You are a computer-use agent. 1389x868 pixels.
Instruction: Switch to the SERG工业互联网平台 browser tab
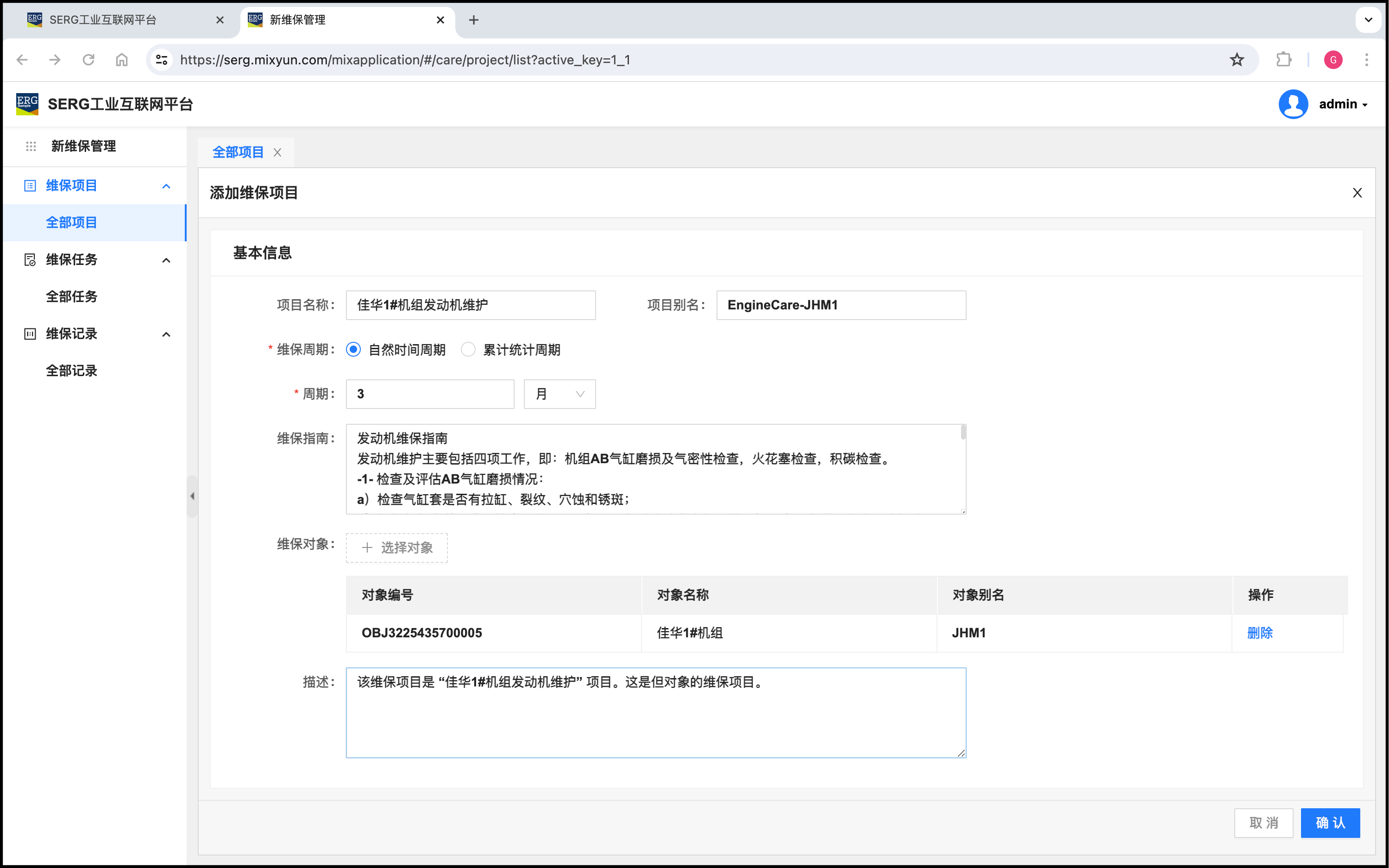point(103,20)
